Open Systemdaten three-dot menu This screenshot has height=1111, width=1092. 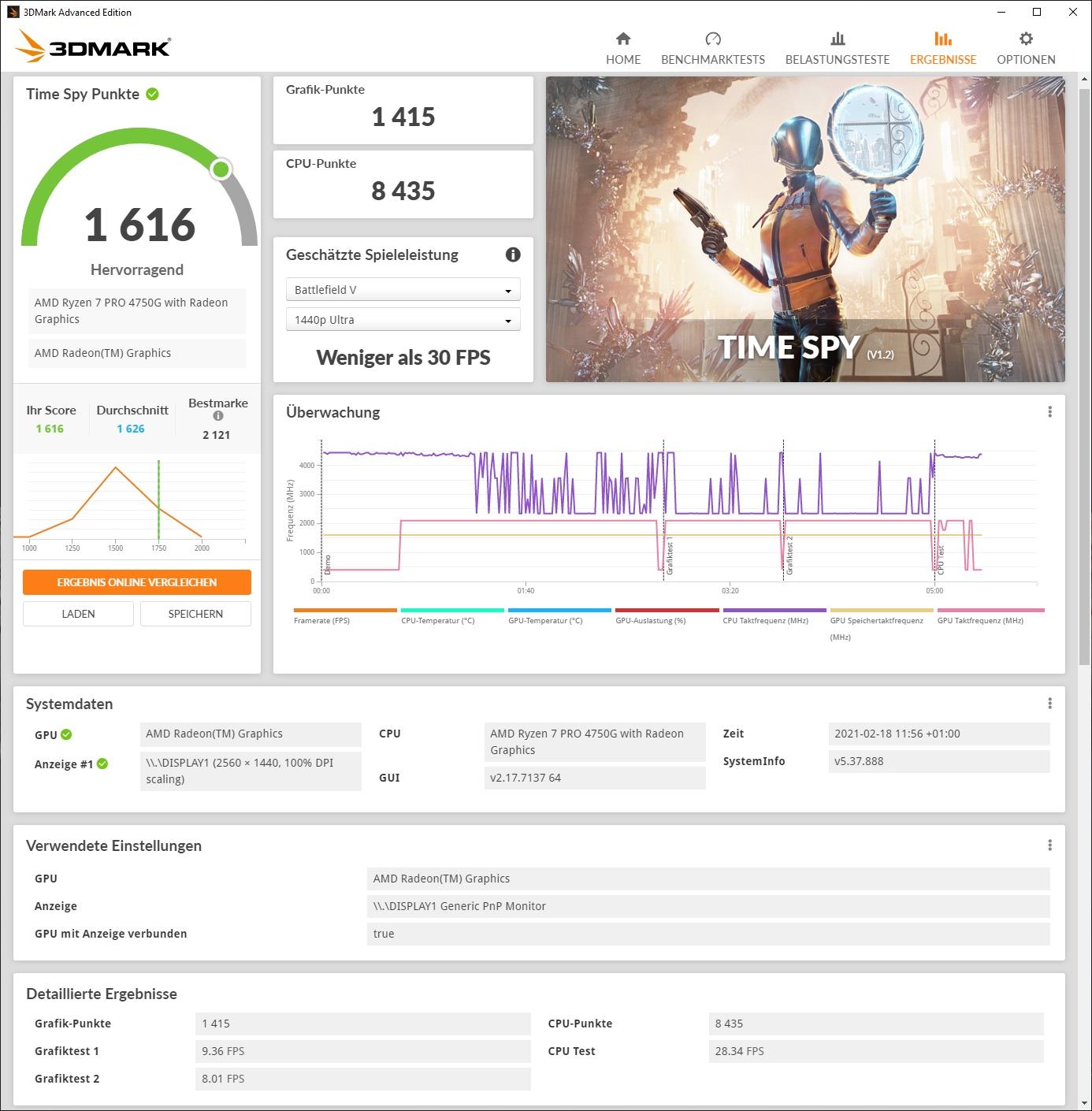click(x=1049, y=704)
